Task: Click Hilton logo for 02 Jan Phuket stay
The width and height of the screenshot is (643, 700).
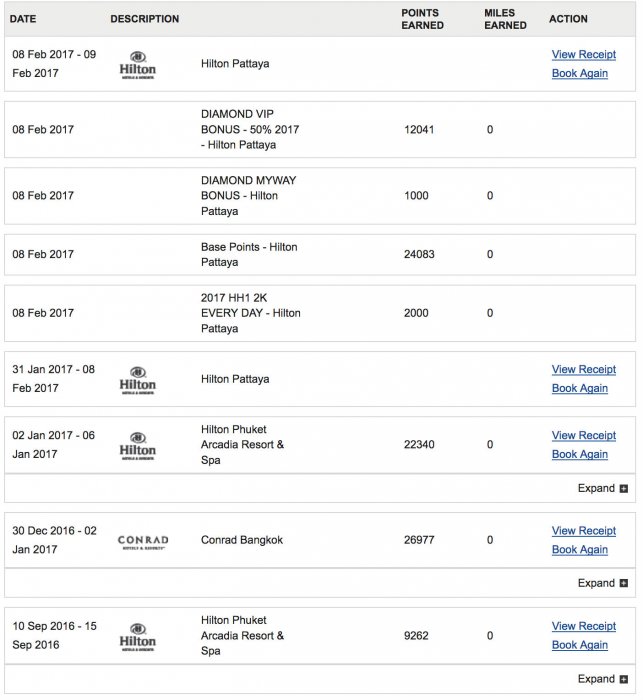Action: coord(138,445)
